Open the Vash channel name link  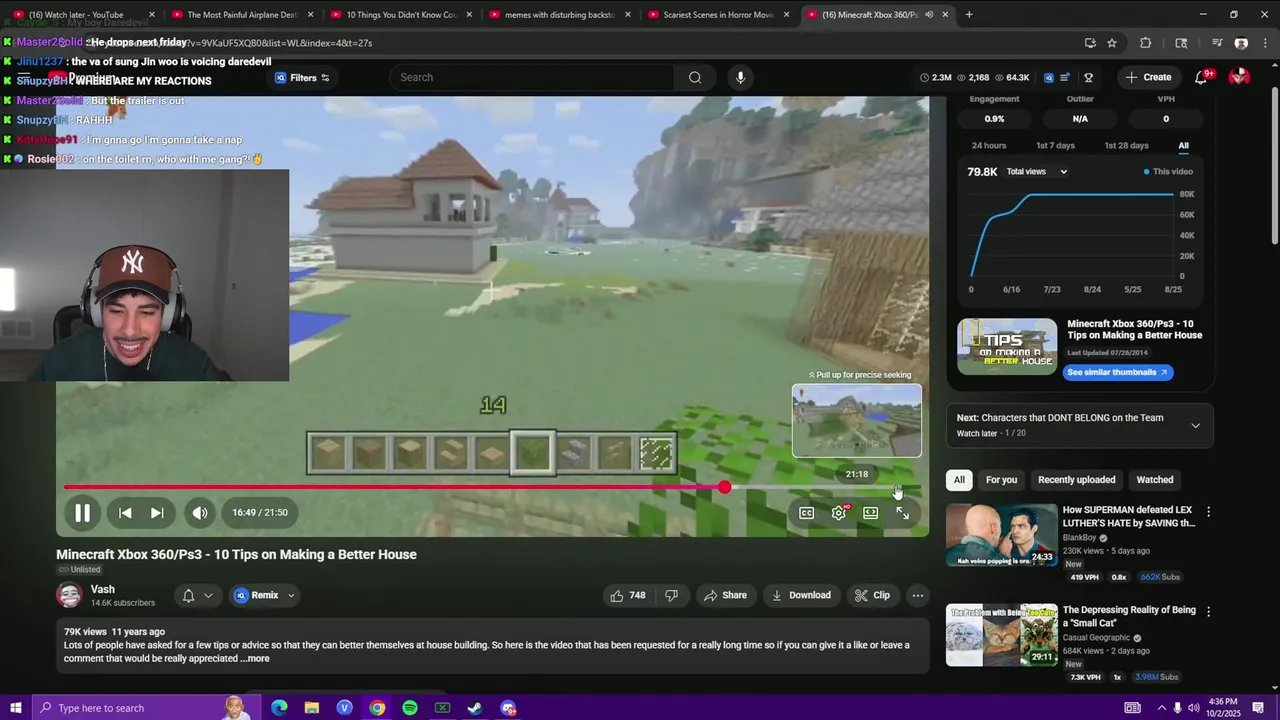103,589
